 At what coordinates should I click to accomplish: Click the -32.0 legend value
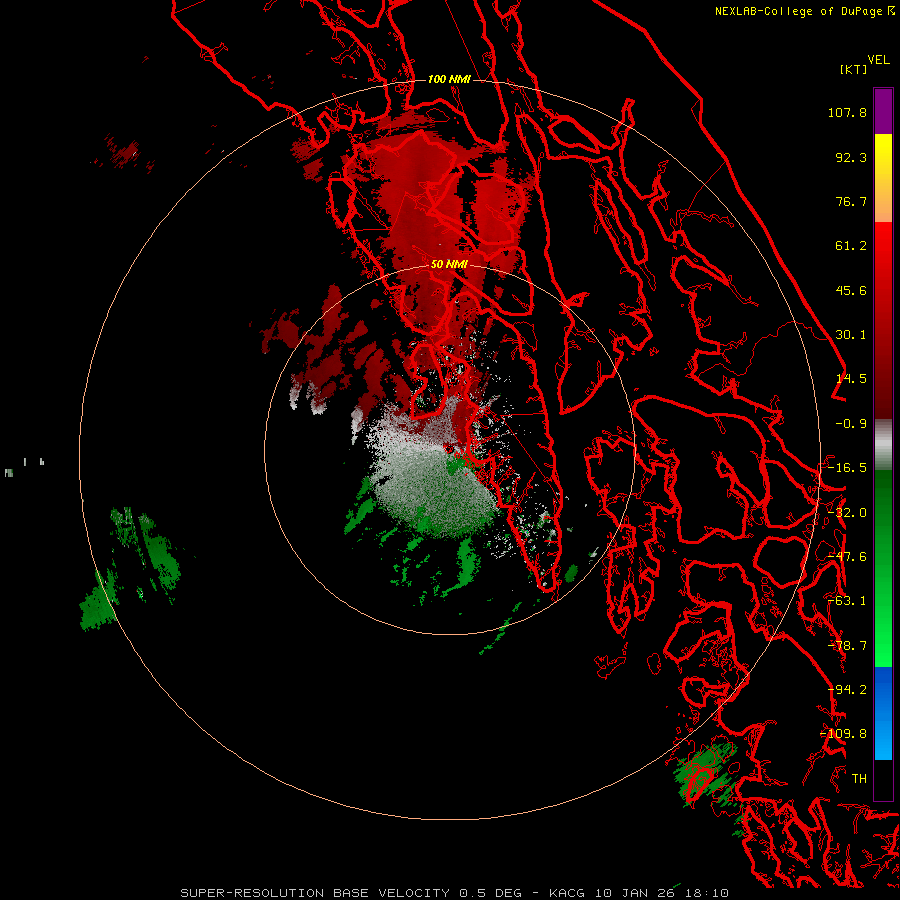pyautogui.click(x=847, y=513)
